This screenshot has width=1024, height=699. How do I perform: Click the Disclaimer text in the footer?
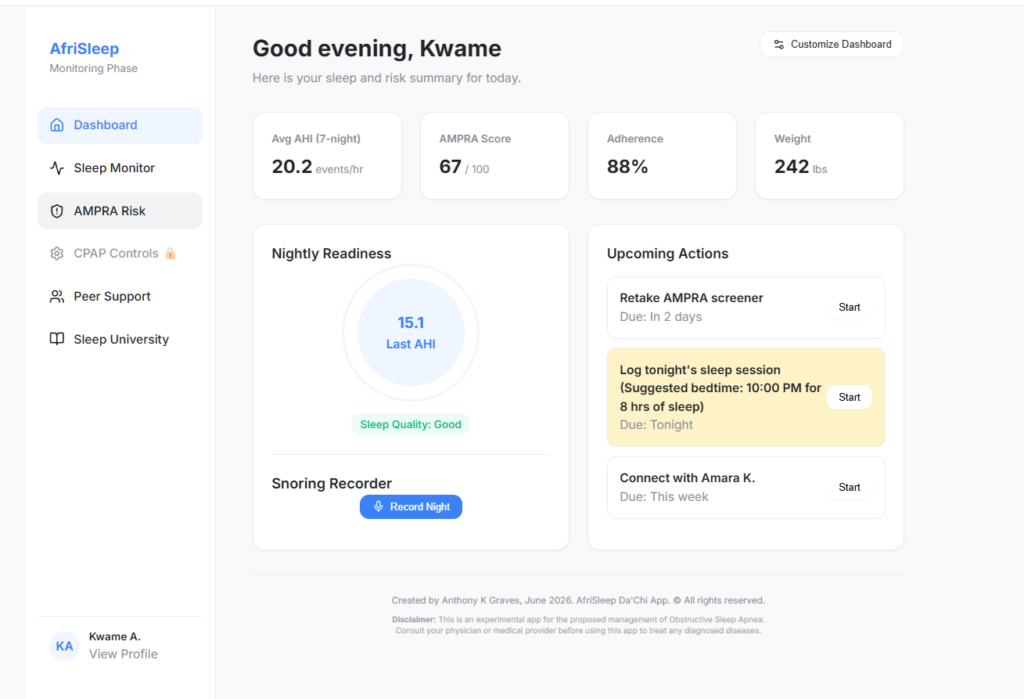point(578,625)
